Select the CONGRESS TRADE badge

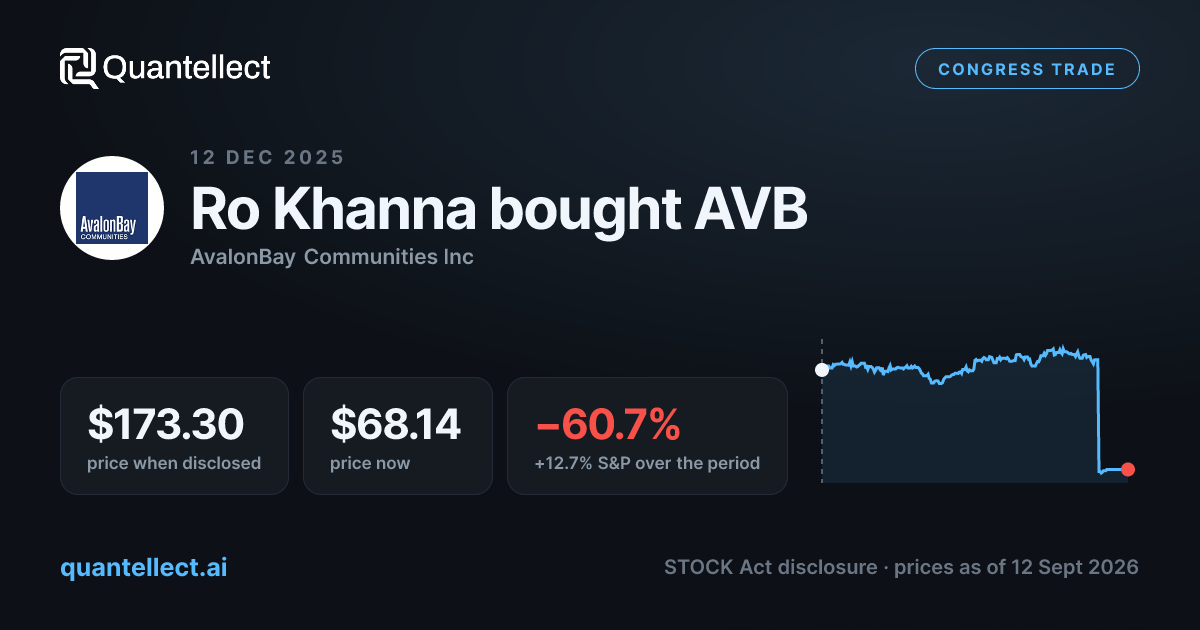click(1027, 69)
